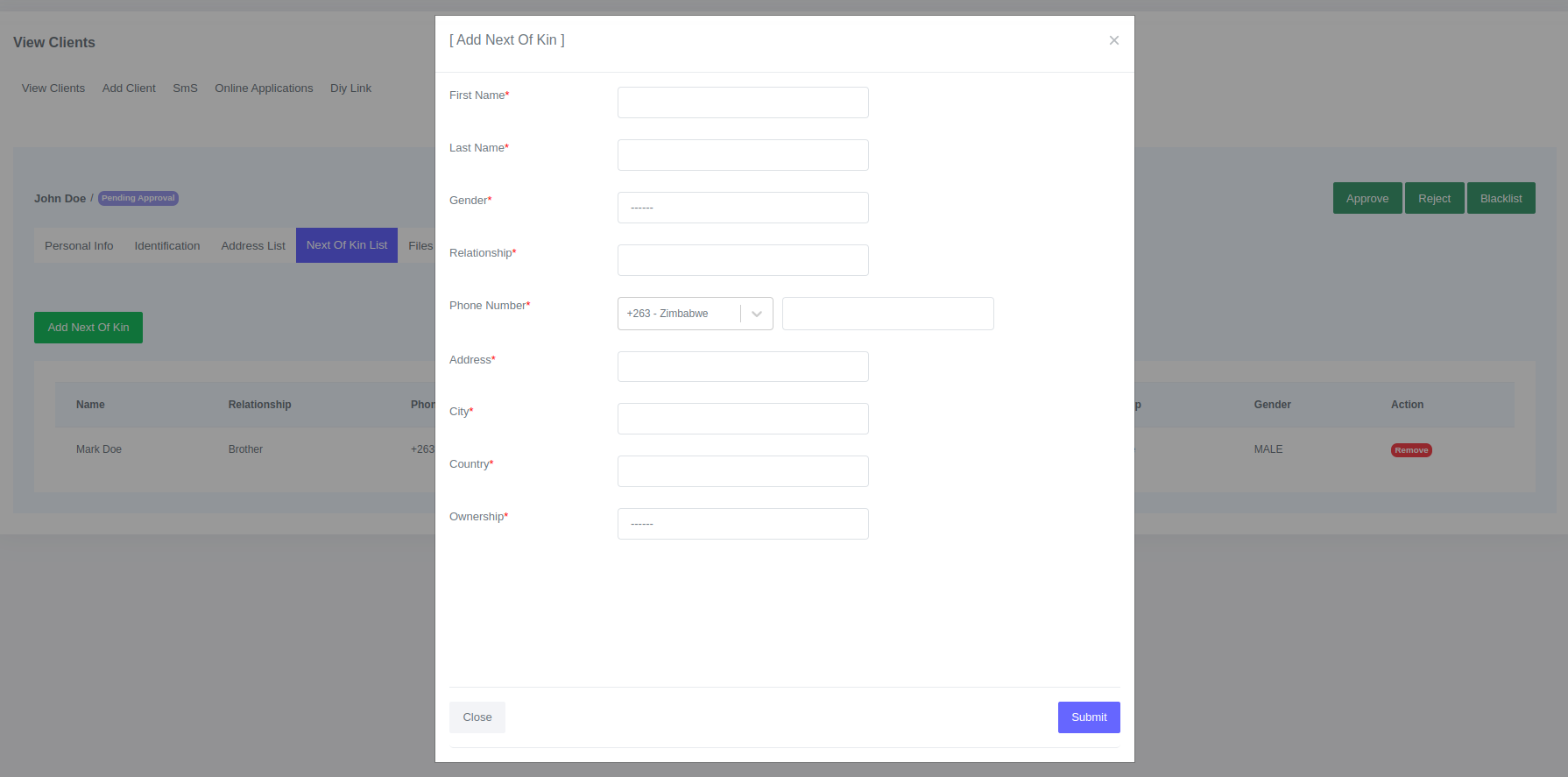Navigate to Add Client
The image size is (1568, 777).
pyautogui.click(x=129, y=88)
